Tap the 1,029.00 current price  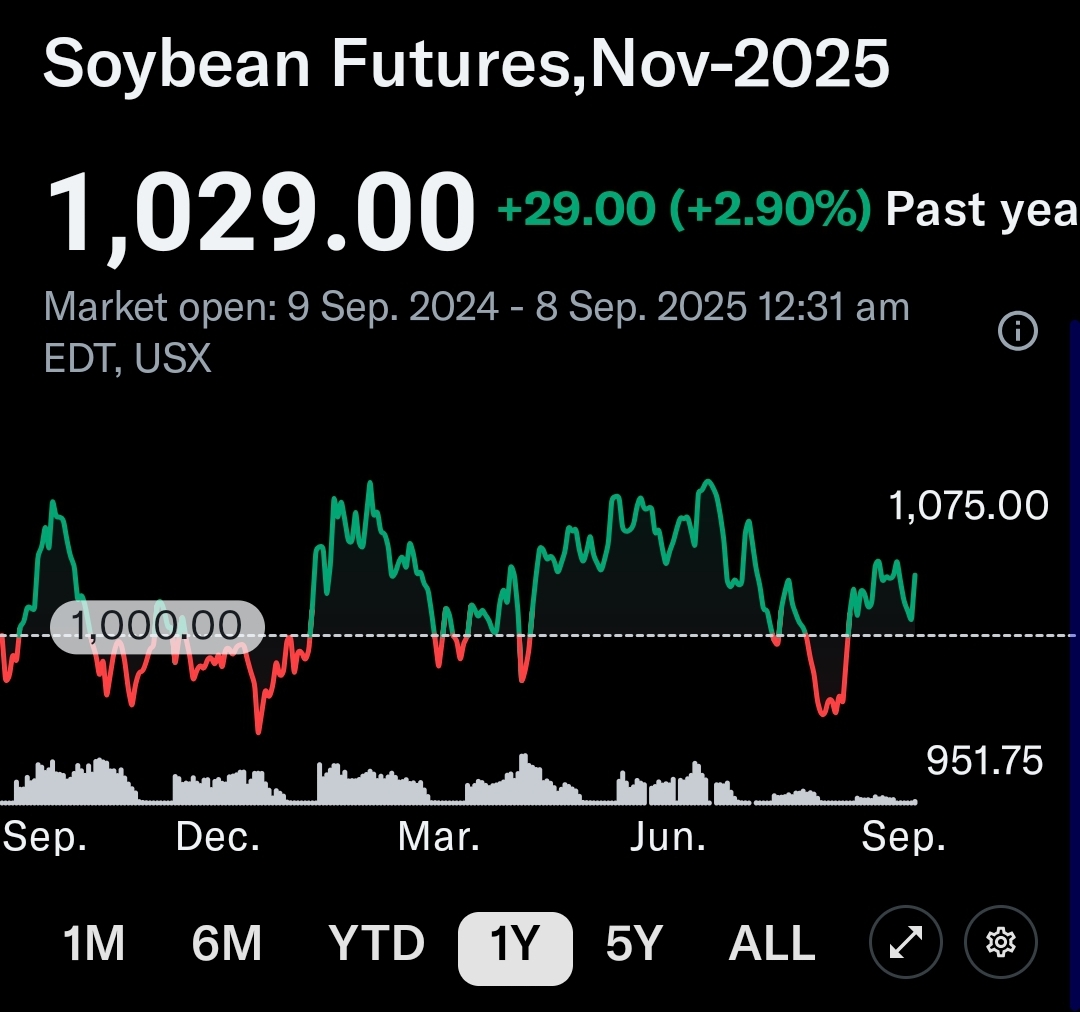(x=261, y=212)
